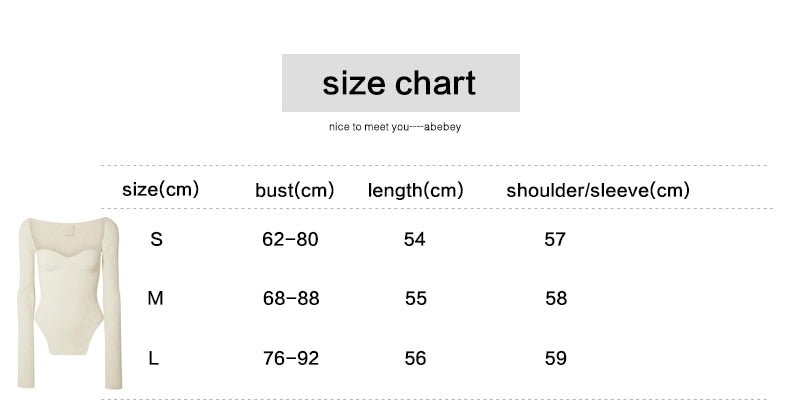Click the "nice to meet you" tagline
The image size is (800, 406).
pyautogui.click(x=394, y=127)
